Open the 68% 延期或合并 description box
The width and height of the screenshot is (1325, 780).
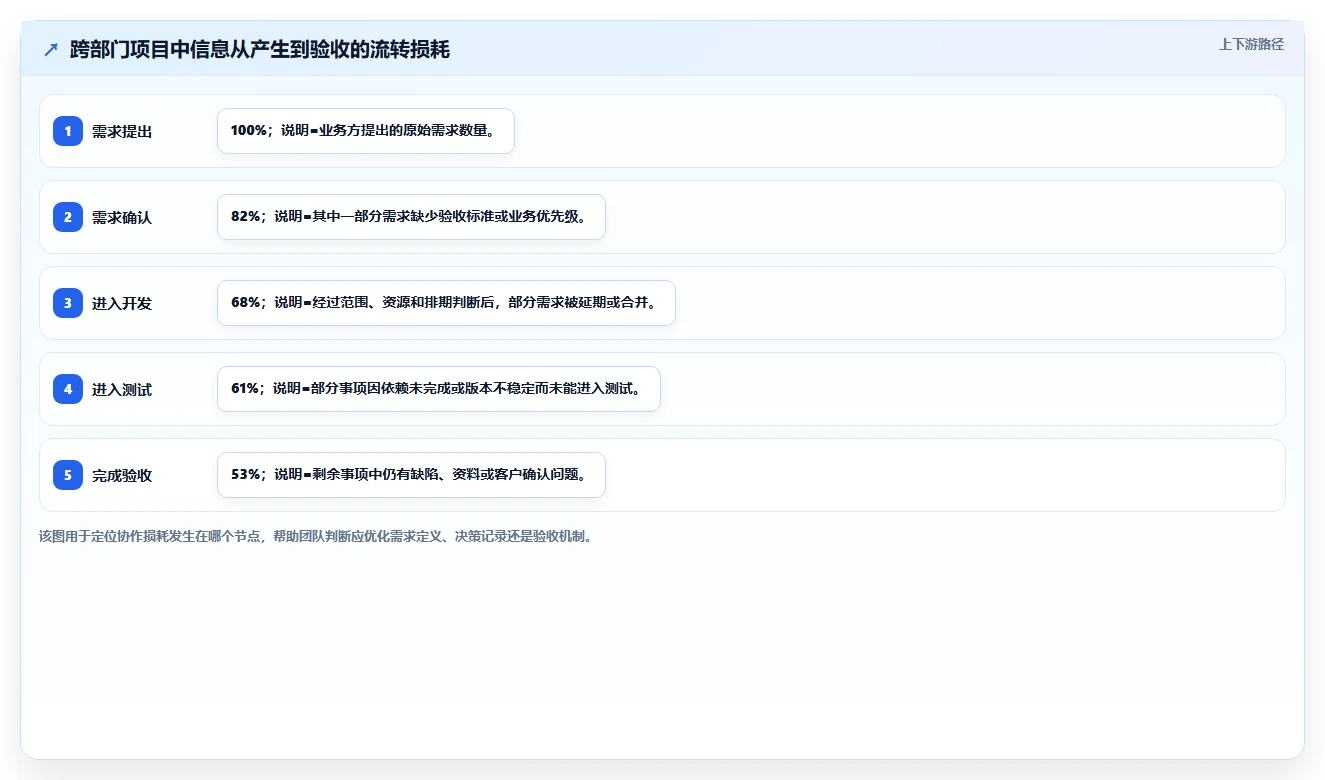(446, 303)
